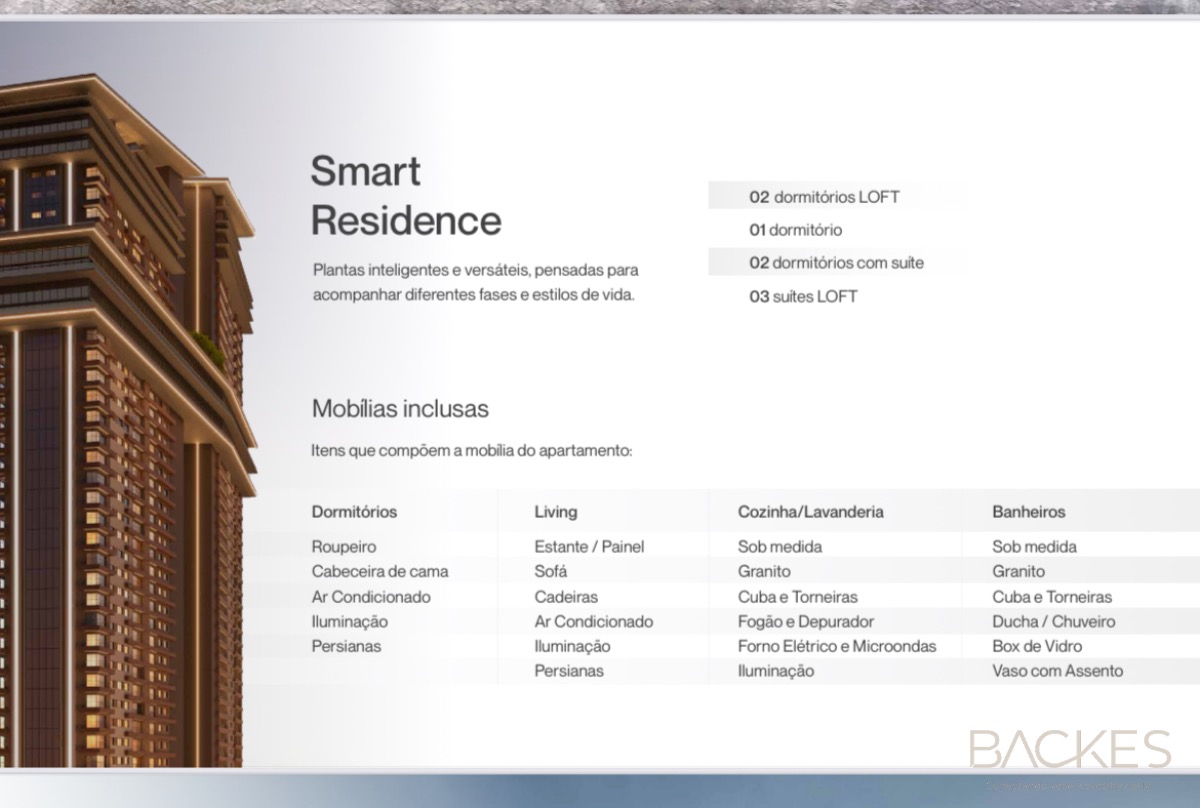
Task: Click the Mobílias inclusas heading
Action: point(400,409)
